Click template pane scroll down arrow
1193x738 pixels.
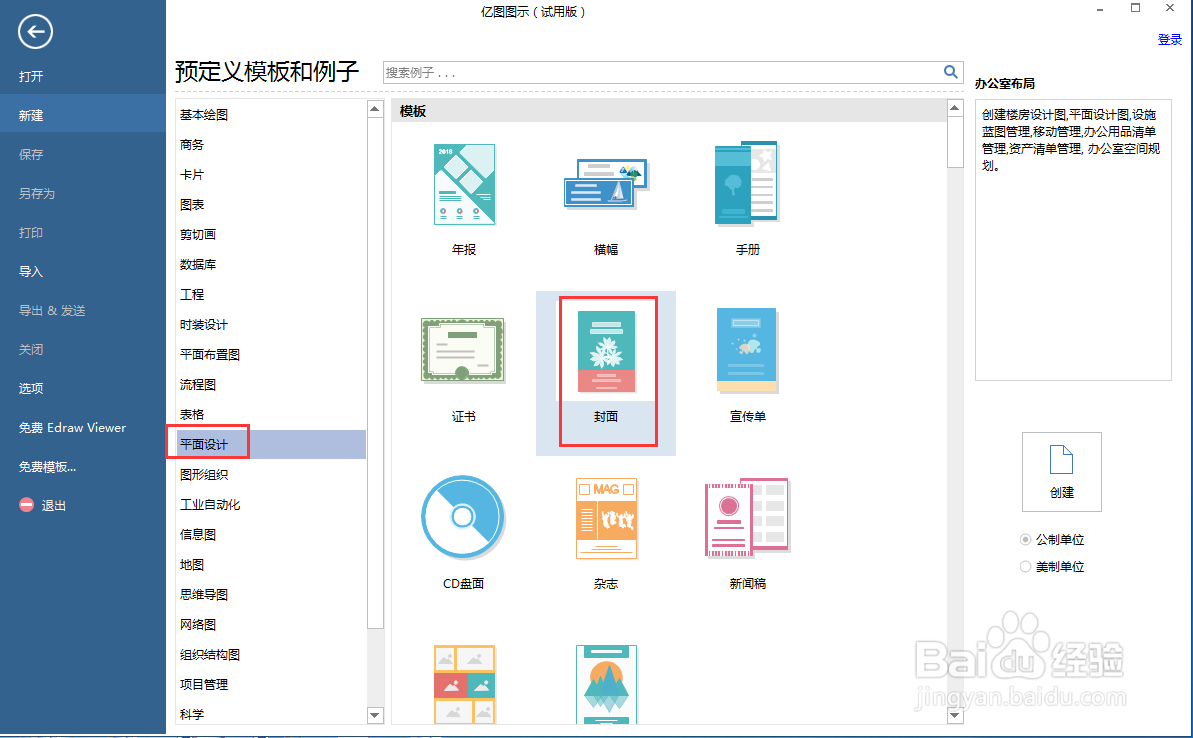[956, 715]
